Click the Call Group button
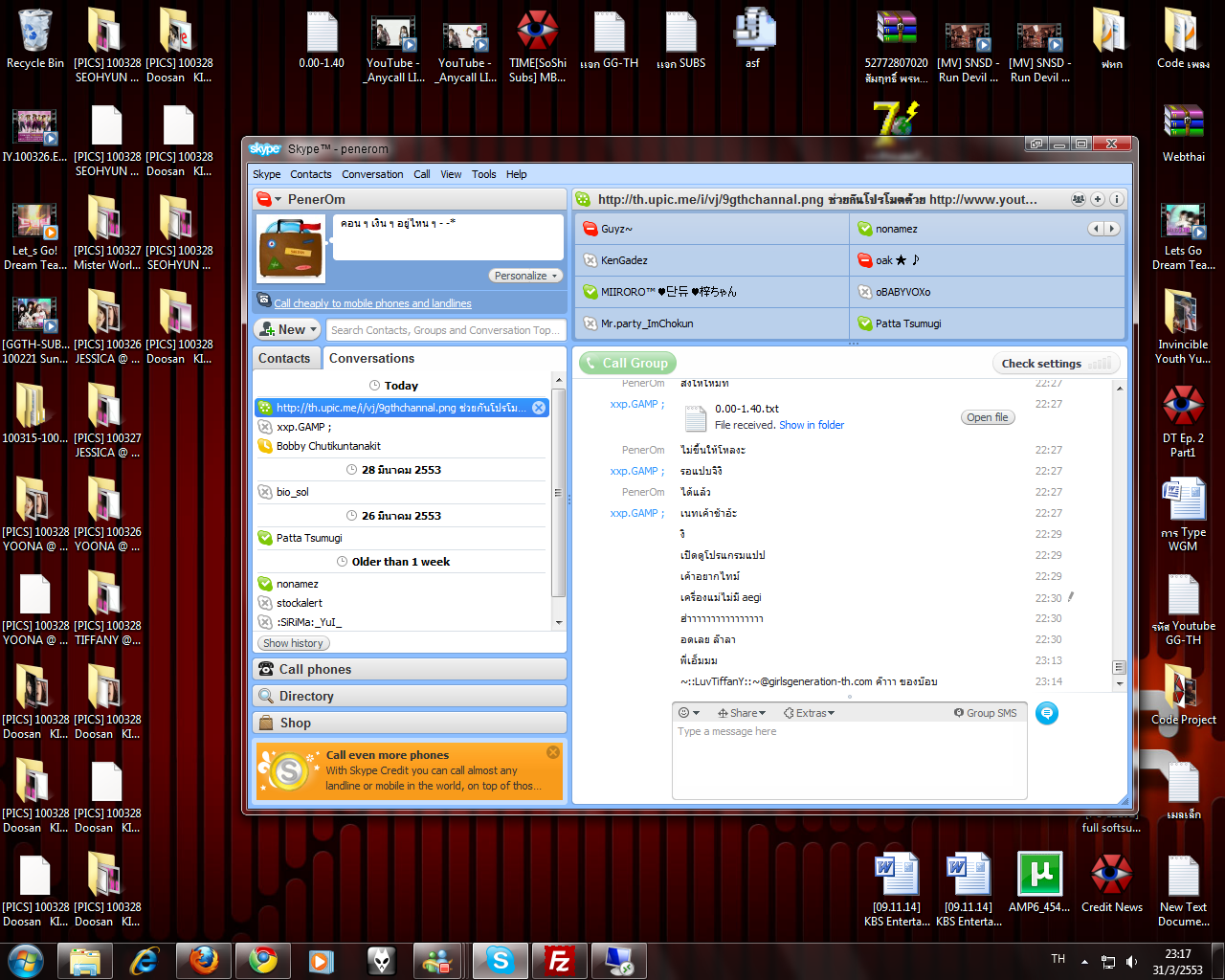Viewport: 1225px width, 980px height. pyautogui.click(x=627, y=363)
